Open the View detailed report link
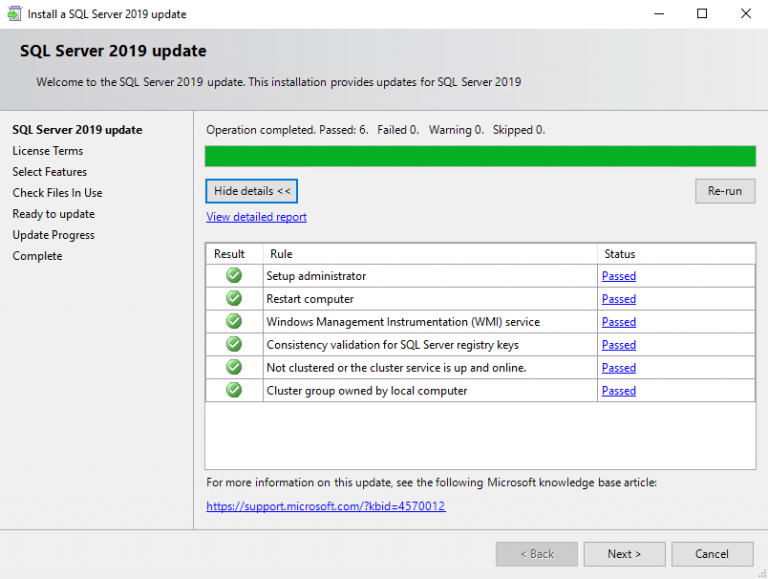Screen dimensions: 768x579 tap(256, 217)
